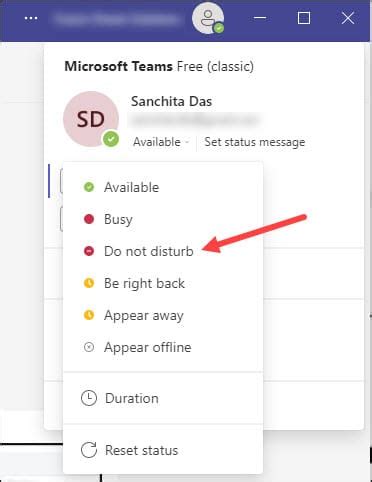The image size is (372, 482).
Task: Click the SD profile picture circle
Action: tap(91, 119)
